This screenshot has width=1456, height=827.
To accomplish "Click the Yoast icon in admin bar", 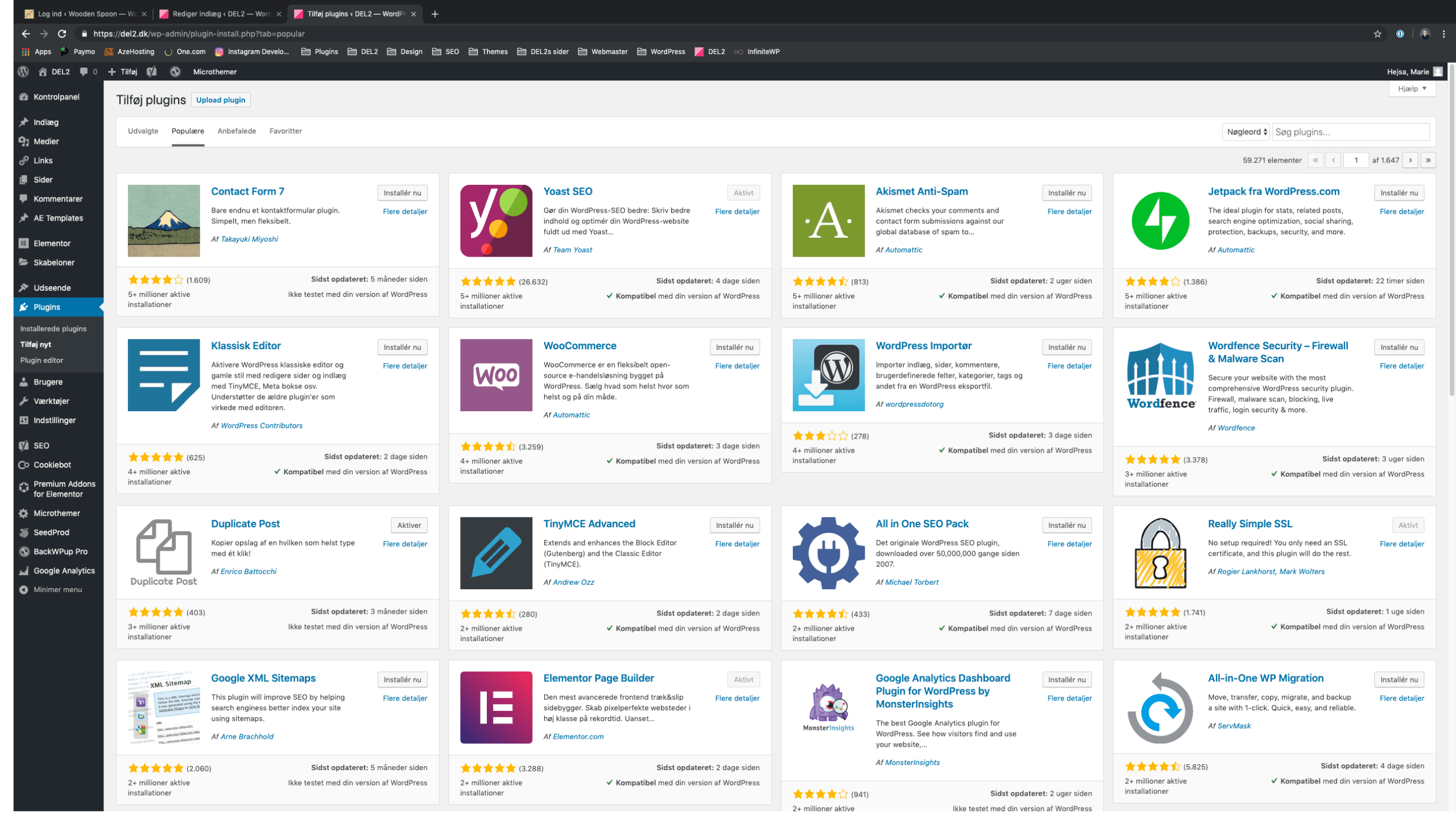I will coord(151,72).
